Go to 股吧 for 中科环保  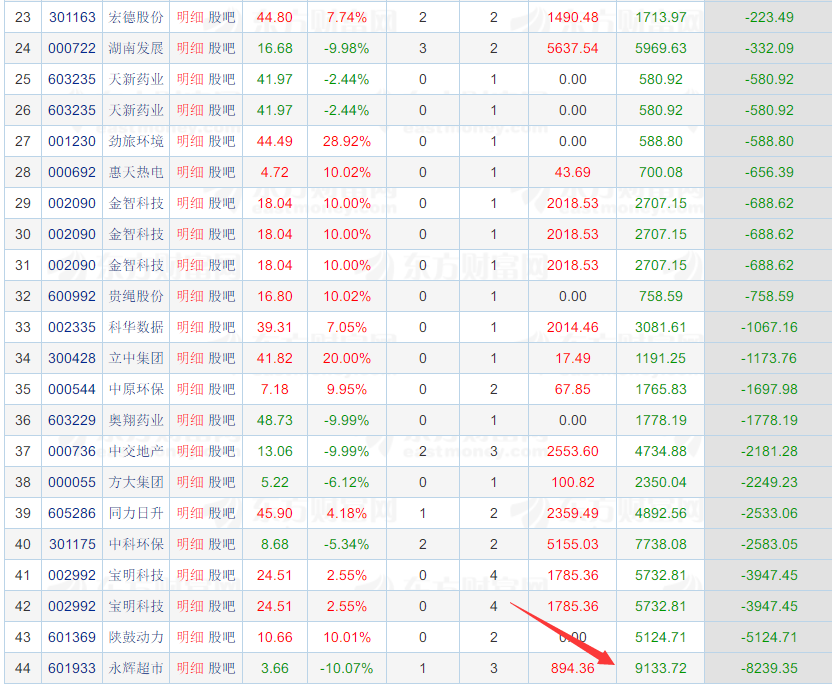(x=222, y=544)
